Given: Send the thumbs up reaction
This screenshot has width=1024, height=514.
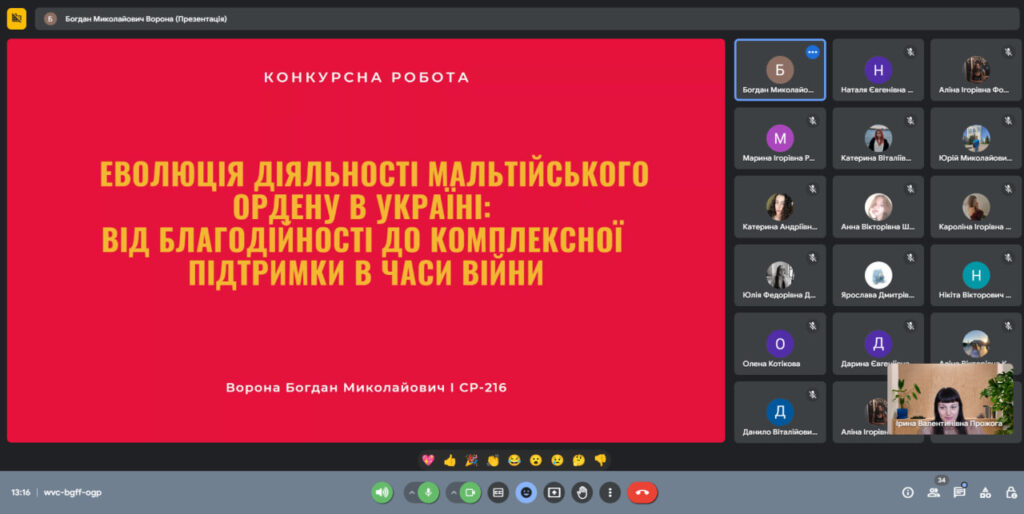Looking at the screenshot, I should point(450,460).
